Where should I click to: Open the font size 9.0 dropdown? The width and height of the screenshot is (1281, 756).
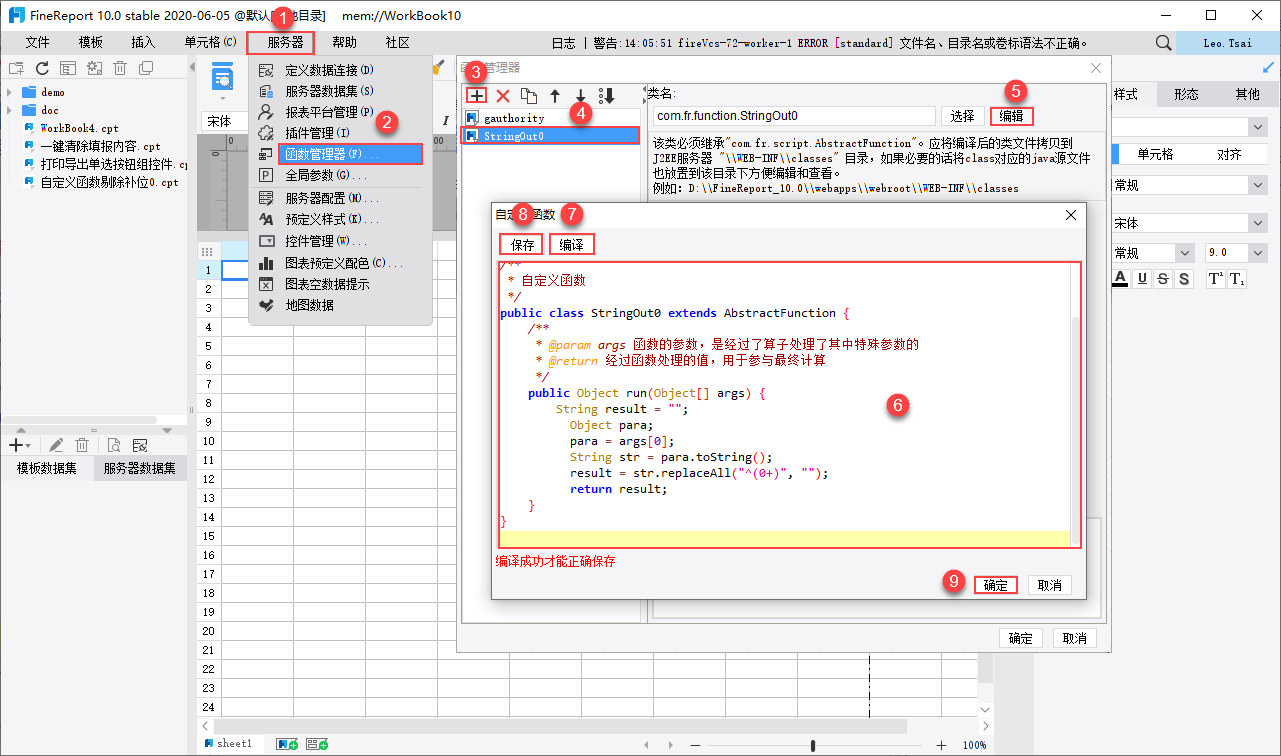point(1258,253)
